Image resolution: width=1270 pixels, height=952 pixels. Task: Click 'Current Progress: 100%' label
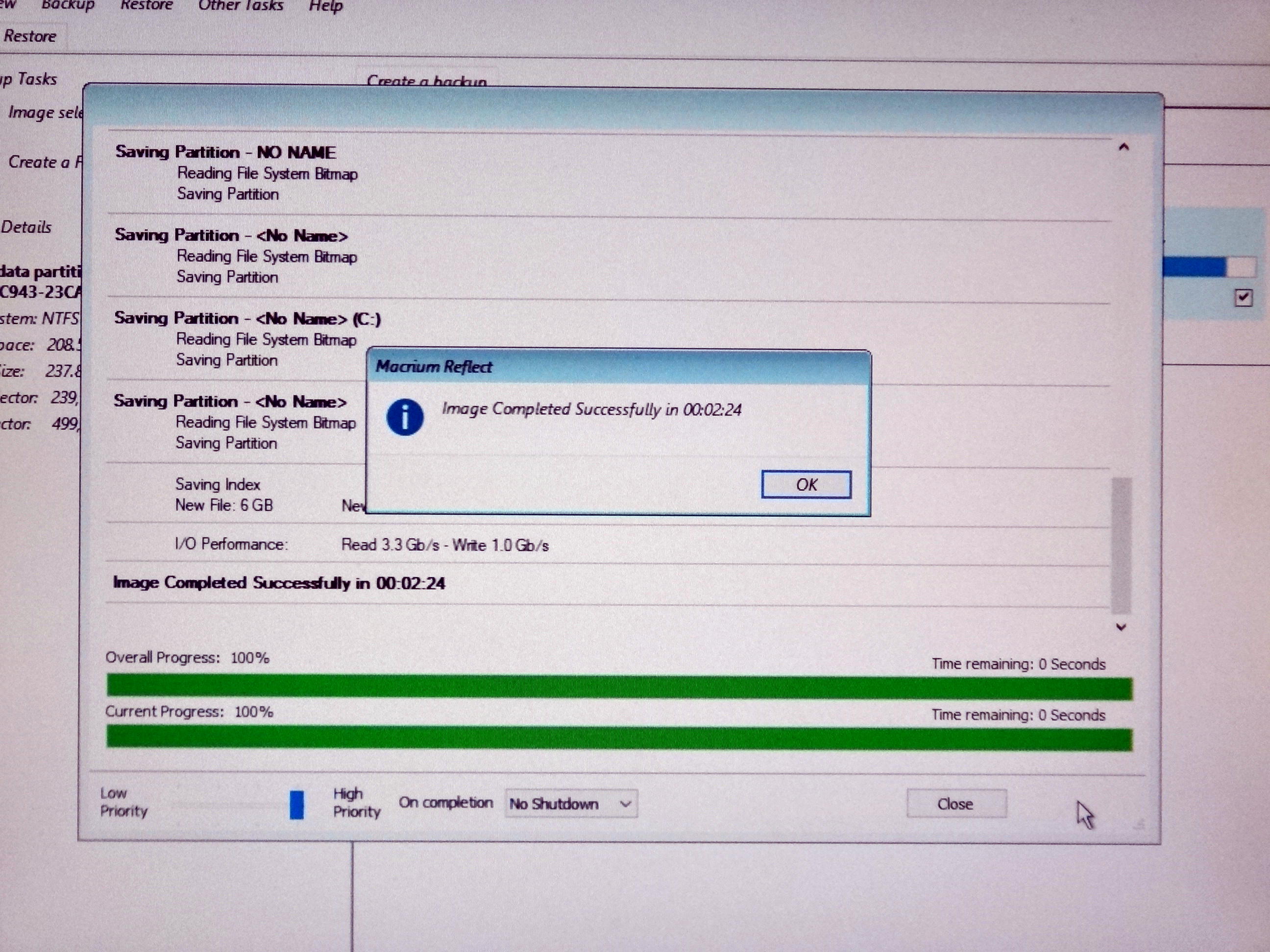click(x=189, y=712)
